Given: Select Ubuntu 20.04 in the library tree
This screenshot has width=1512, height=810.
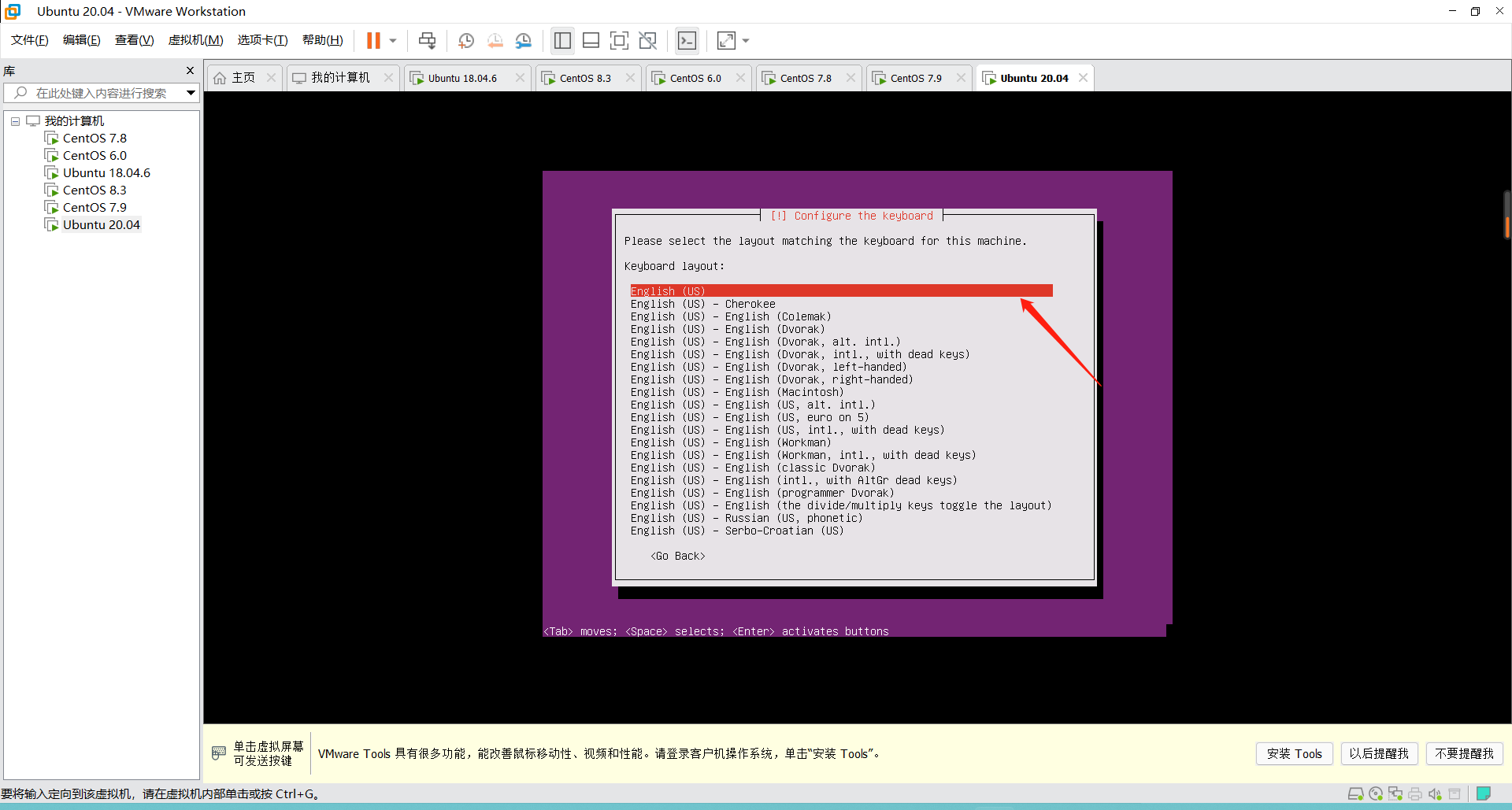Looking at the screenshot, I should (102, 225).
